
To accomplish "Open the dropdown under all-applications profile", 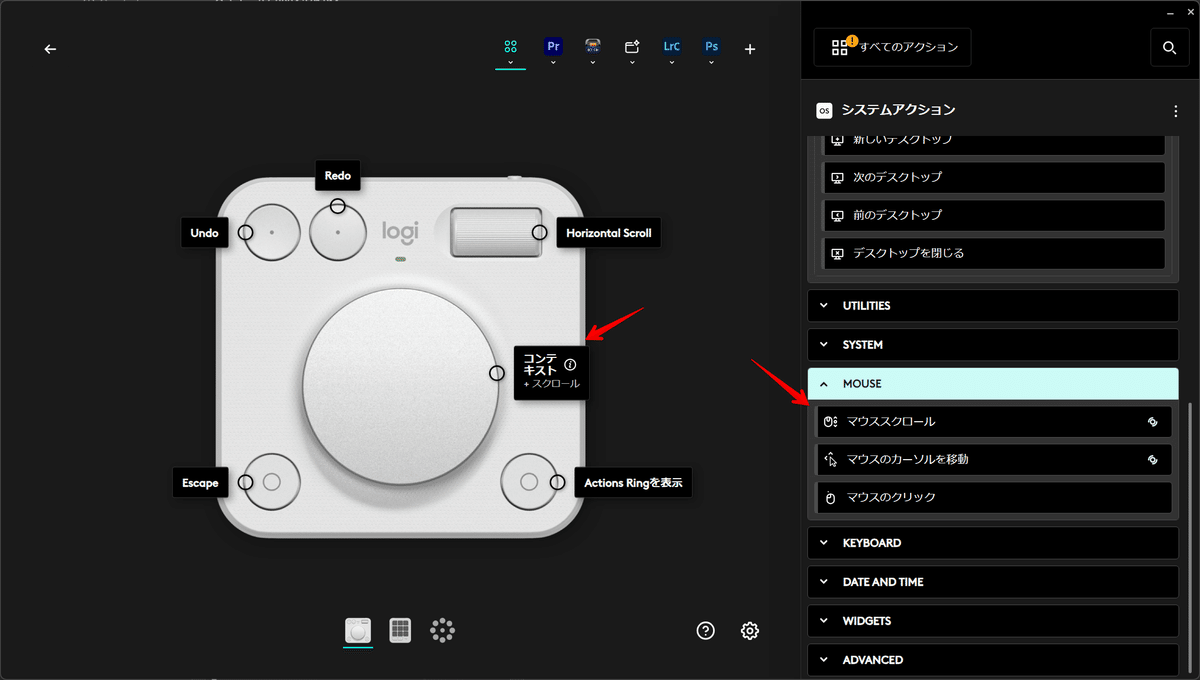I will 510,63.
